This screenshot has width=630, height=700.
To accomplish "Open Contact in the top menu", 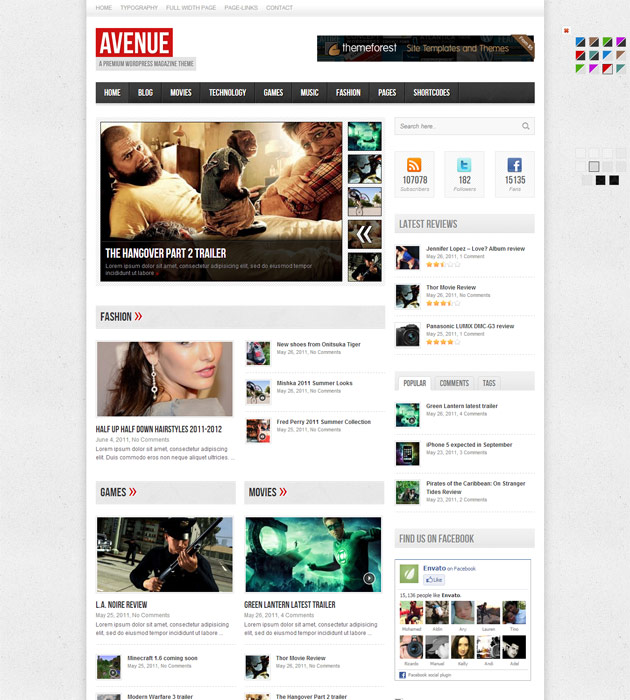I will [280, 8].
